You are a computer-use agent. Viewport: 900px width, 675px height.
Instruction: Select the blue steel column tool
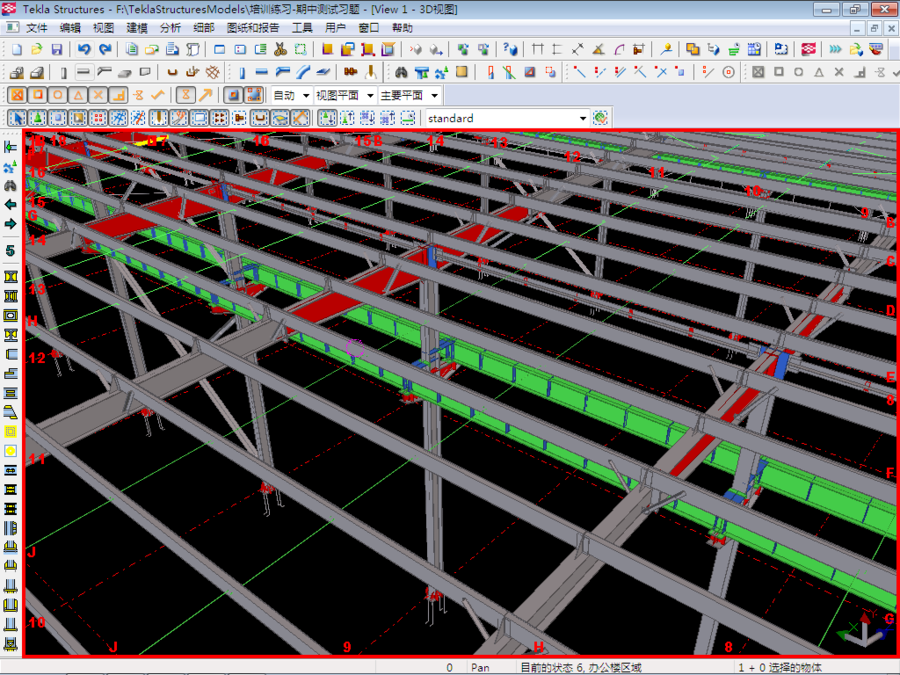point(242,72)
